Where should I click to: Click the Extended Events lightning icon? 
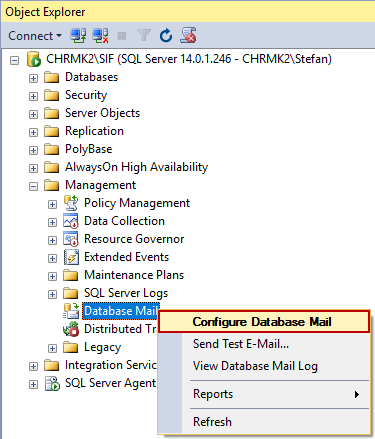(x=71, y=257)
